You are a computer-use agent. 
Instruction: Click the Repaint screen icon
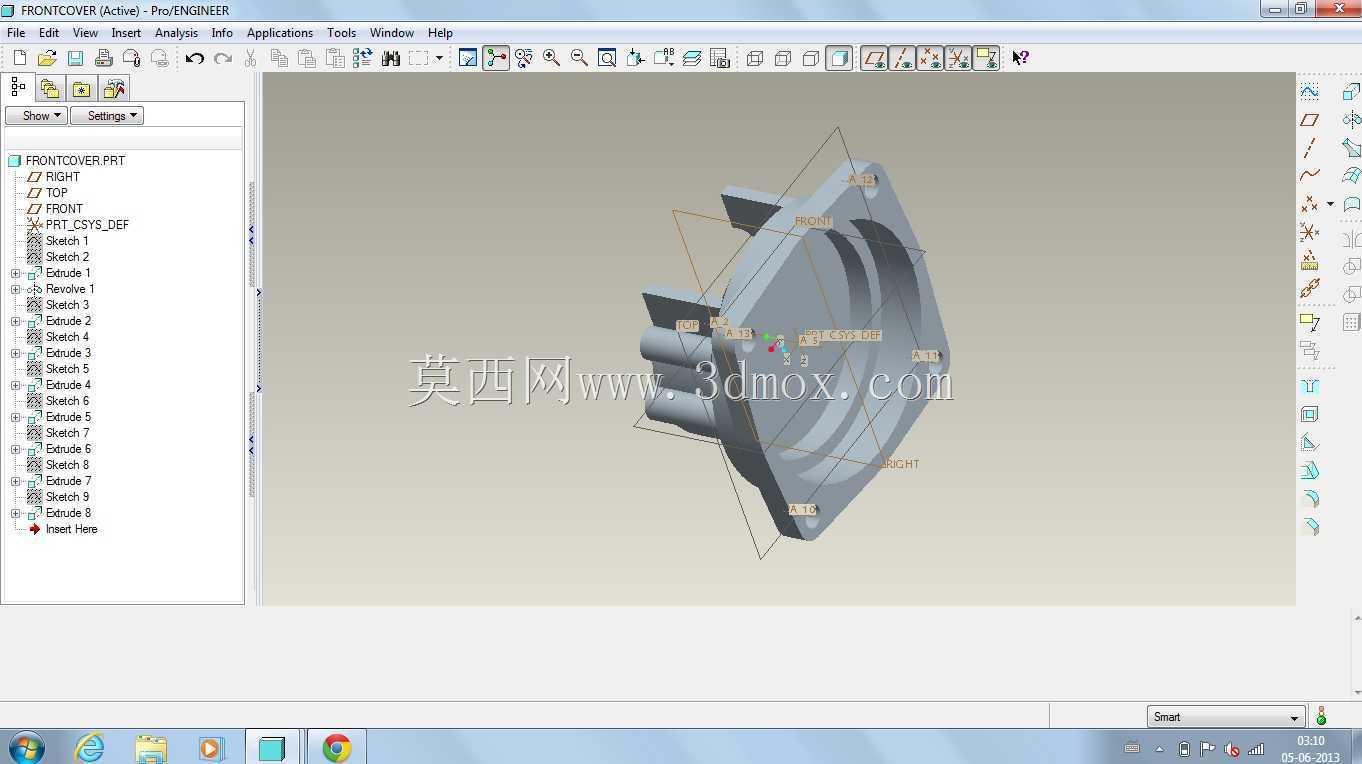click(468, 58)
